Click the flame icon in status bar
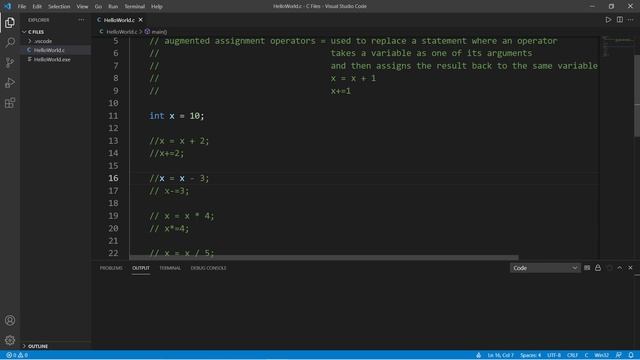 click(478, 355)
